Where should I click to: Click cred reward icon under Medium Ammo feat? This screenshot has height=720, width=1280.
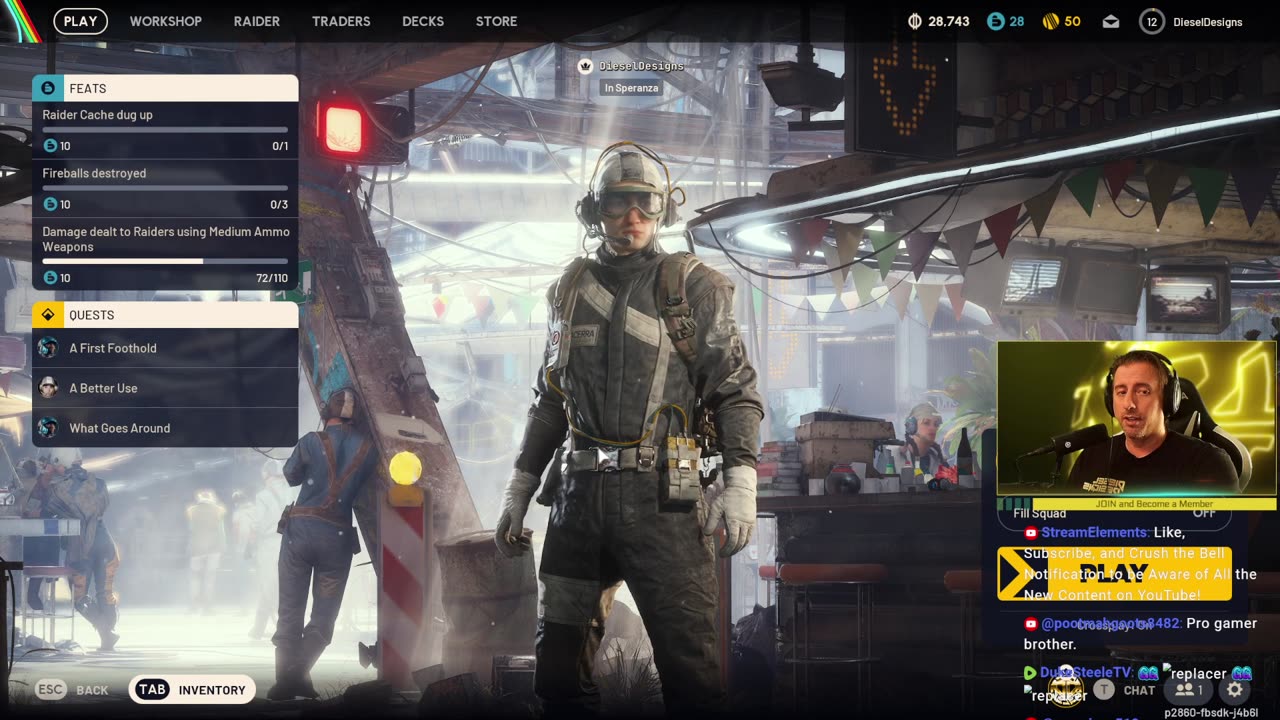click(x=50, y=278)
